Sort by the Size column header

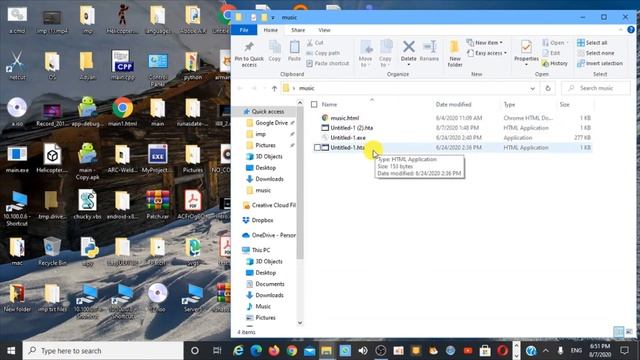(564, 104)
